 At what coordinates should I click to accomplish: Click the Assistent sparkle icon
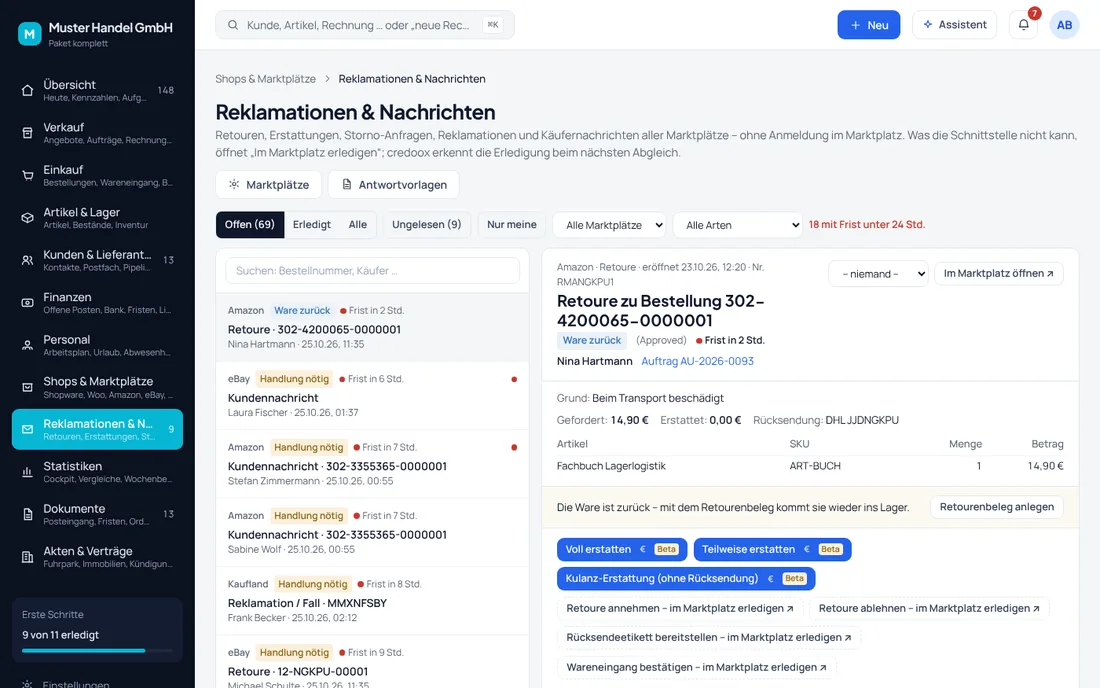(x=927, y=25)
